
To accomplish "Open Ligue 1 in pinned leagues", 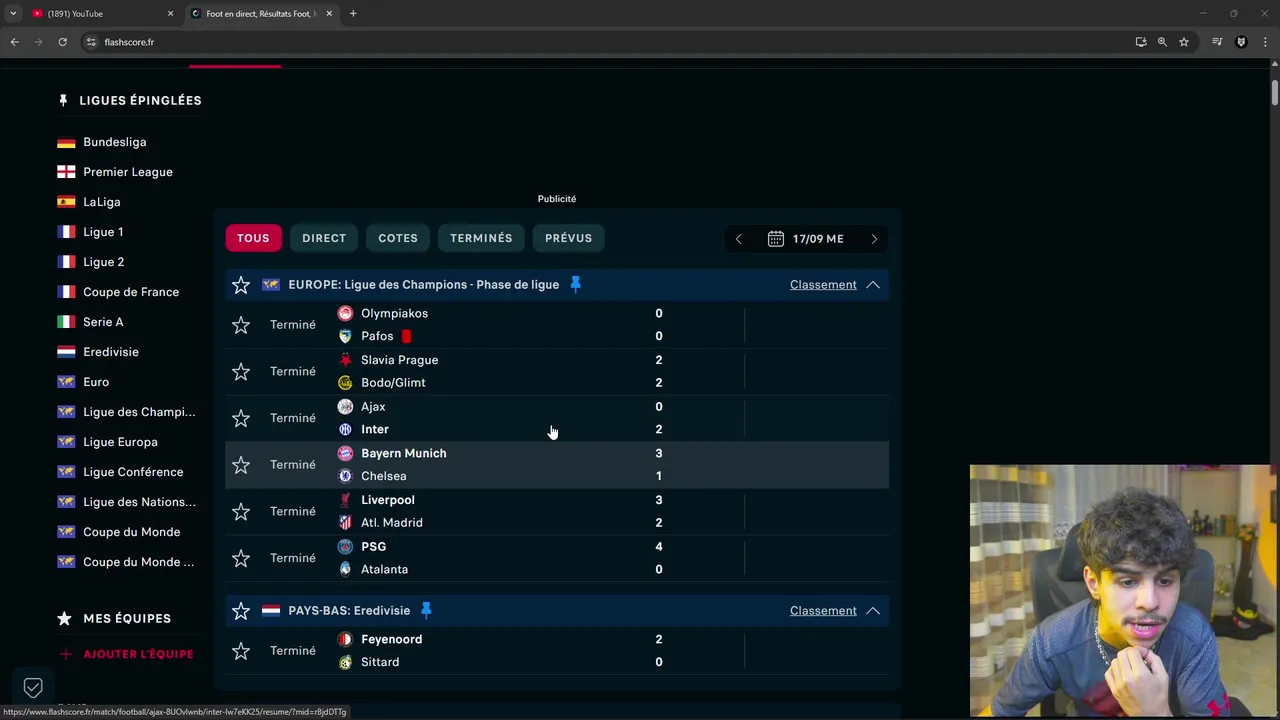I will click(103, 232).
